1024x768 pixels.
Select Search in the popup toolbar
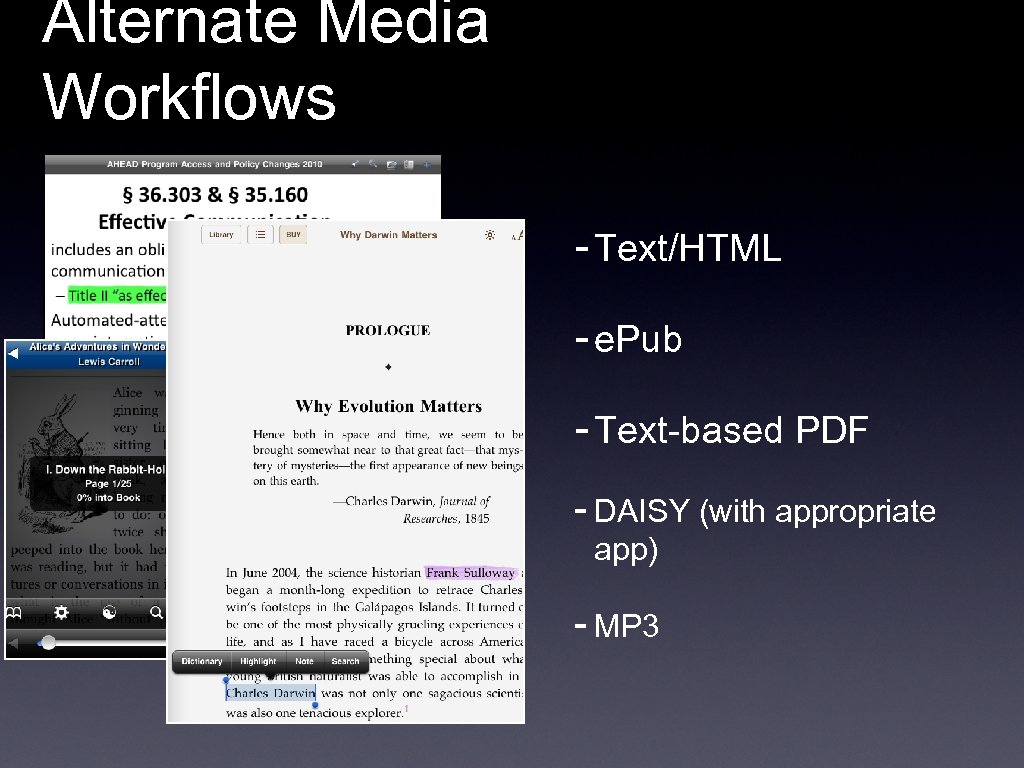coord(345,661)
